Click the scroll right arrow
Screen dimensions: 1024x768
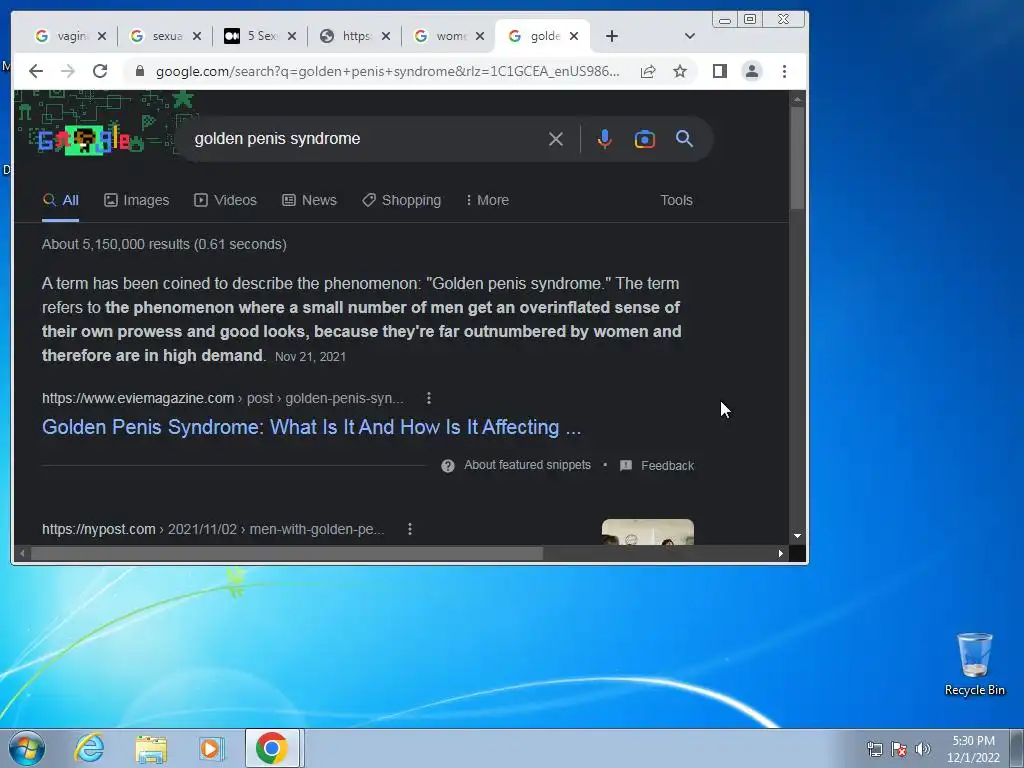point(780,553)
